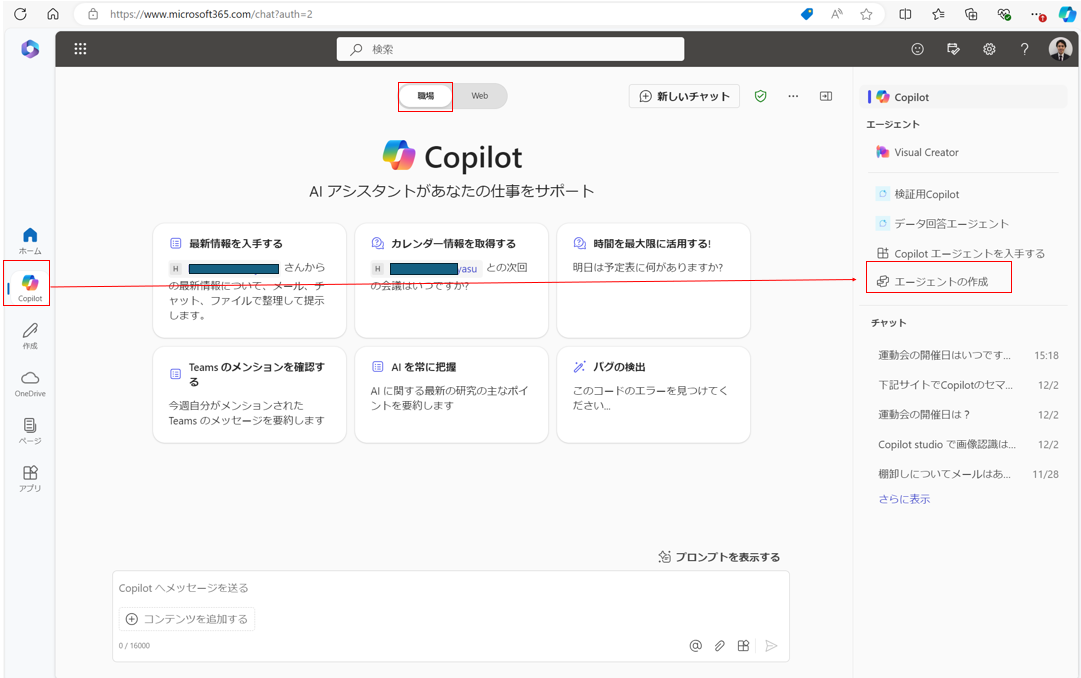Open the header notes flag icon
Screen dimensions: 1081x678
point(953,49)
